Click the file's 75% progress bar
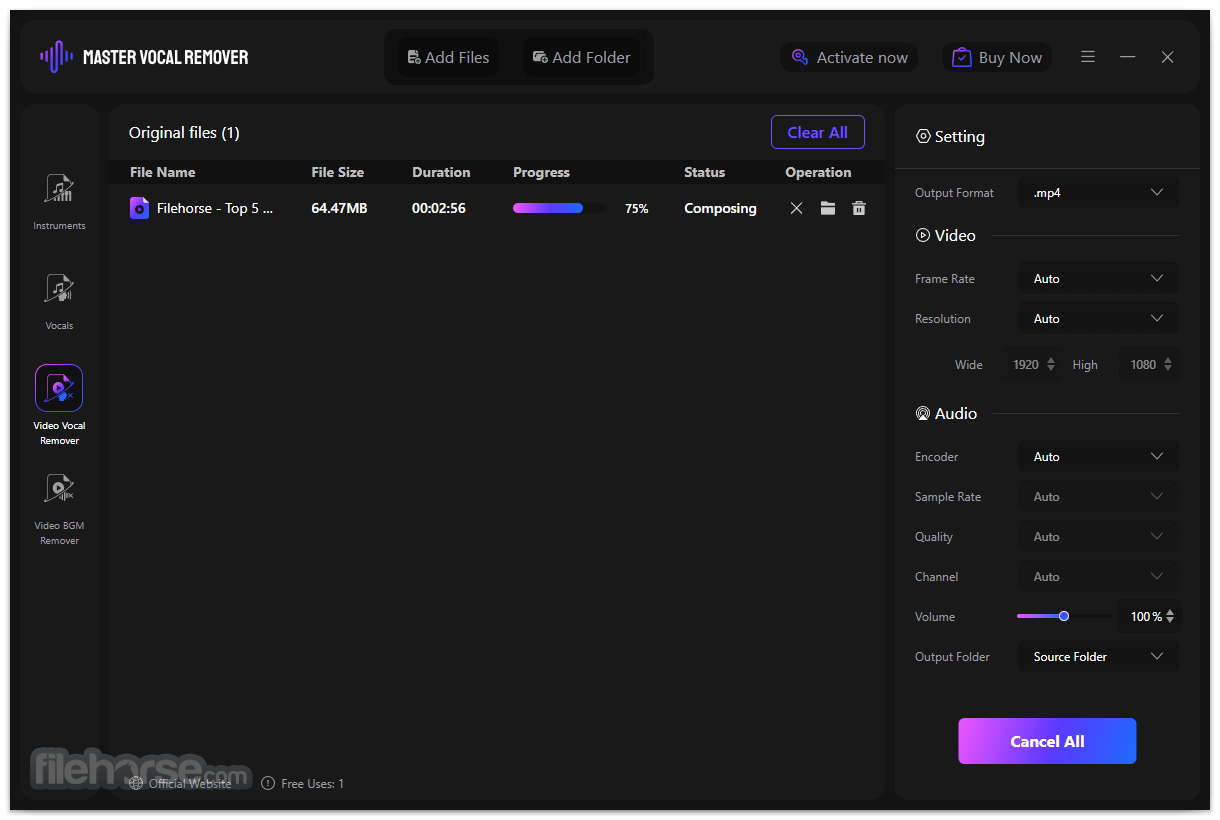 559,208
